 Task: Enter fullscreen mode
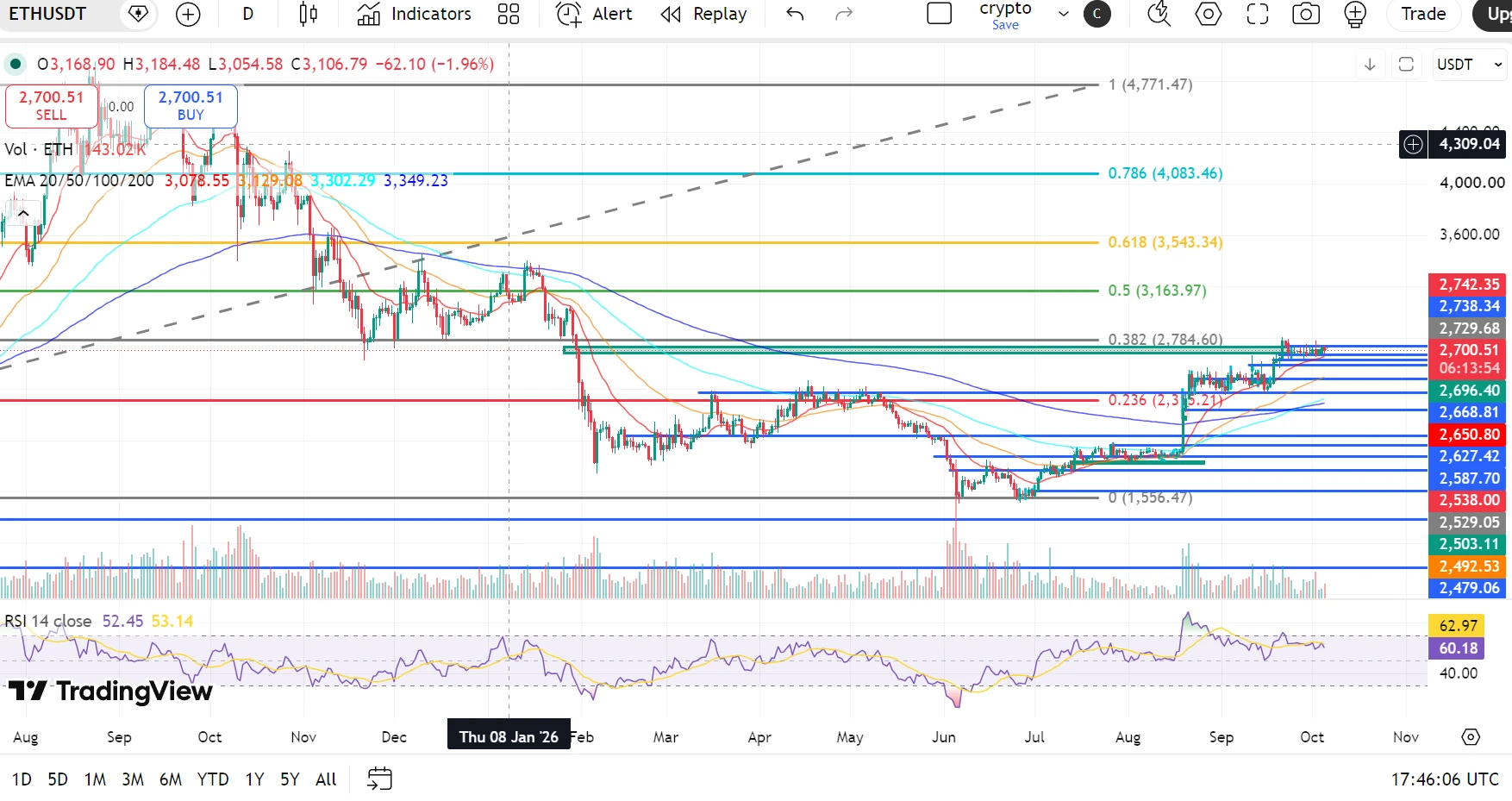[1258, 14]
